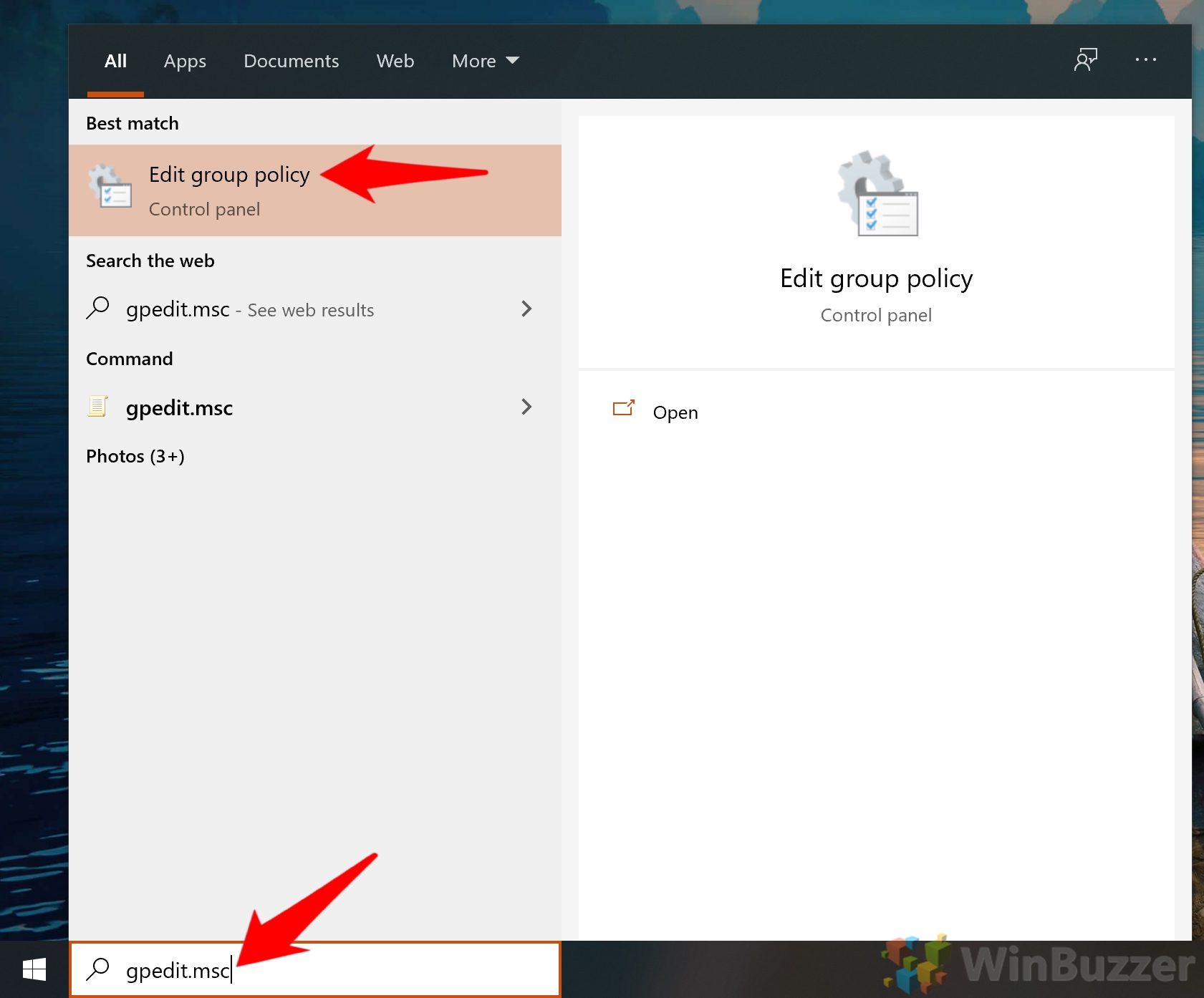
Task: Click the search magnifier in gpedit.msc web result
Action: [x=98, y=309]
